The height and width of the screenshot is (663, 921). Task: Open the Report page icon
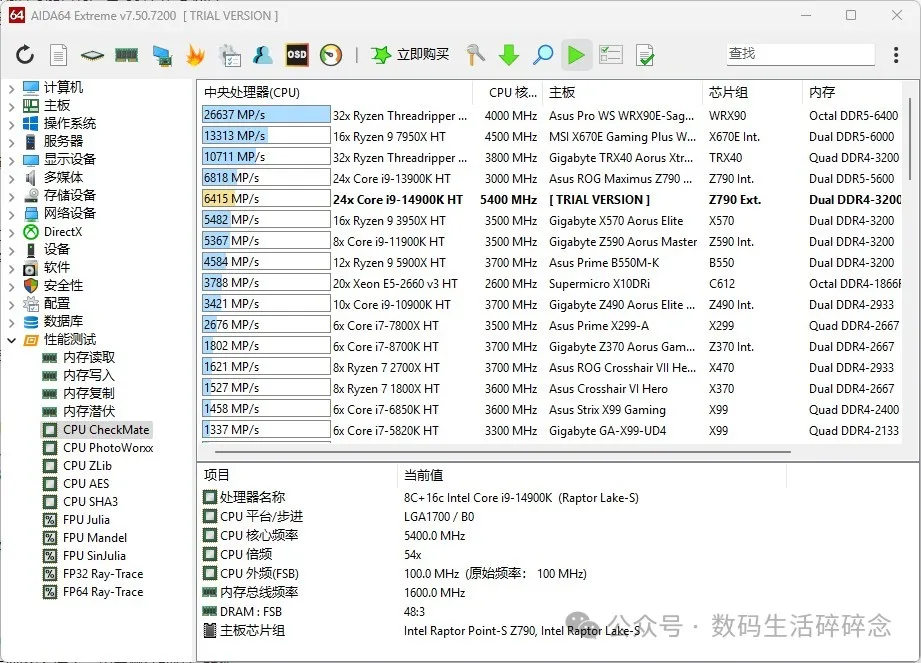tap(58, 55)
